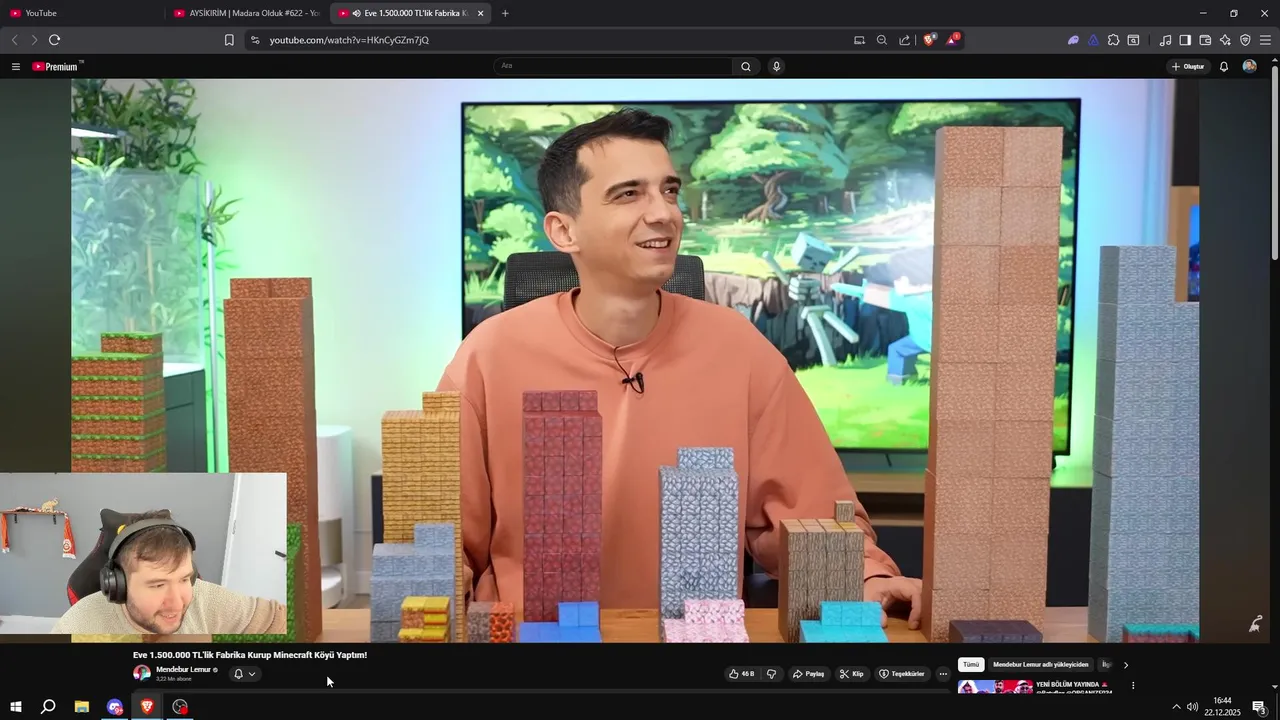Open the Brave Wallet icon

(1205, 40)
